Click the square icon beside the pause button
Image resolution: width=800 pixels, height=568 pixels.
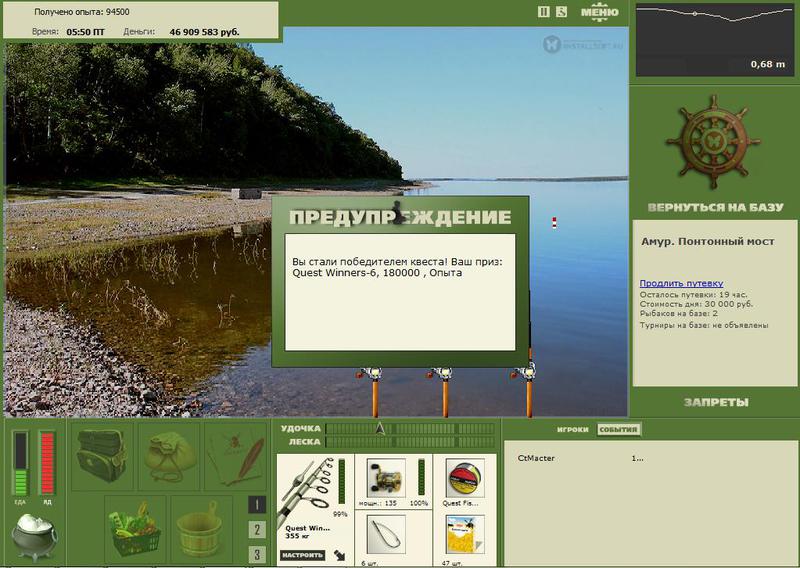pyautogui.click(x=561, y=11)
